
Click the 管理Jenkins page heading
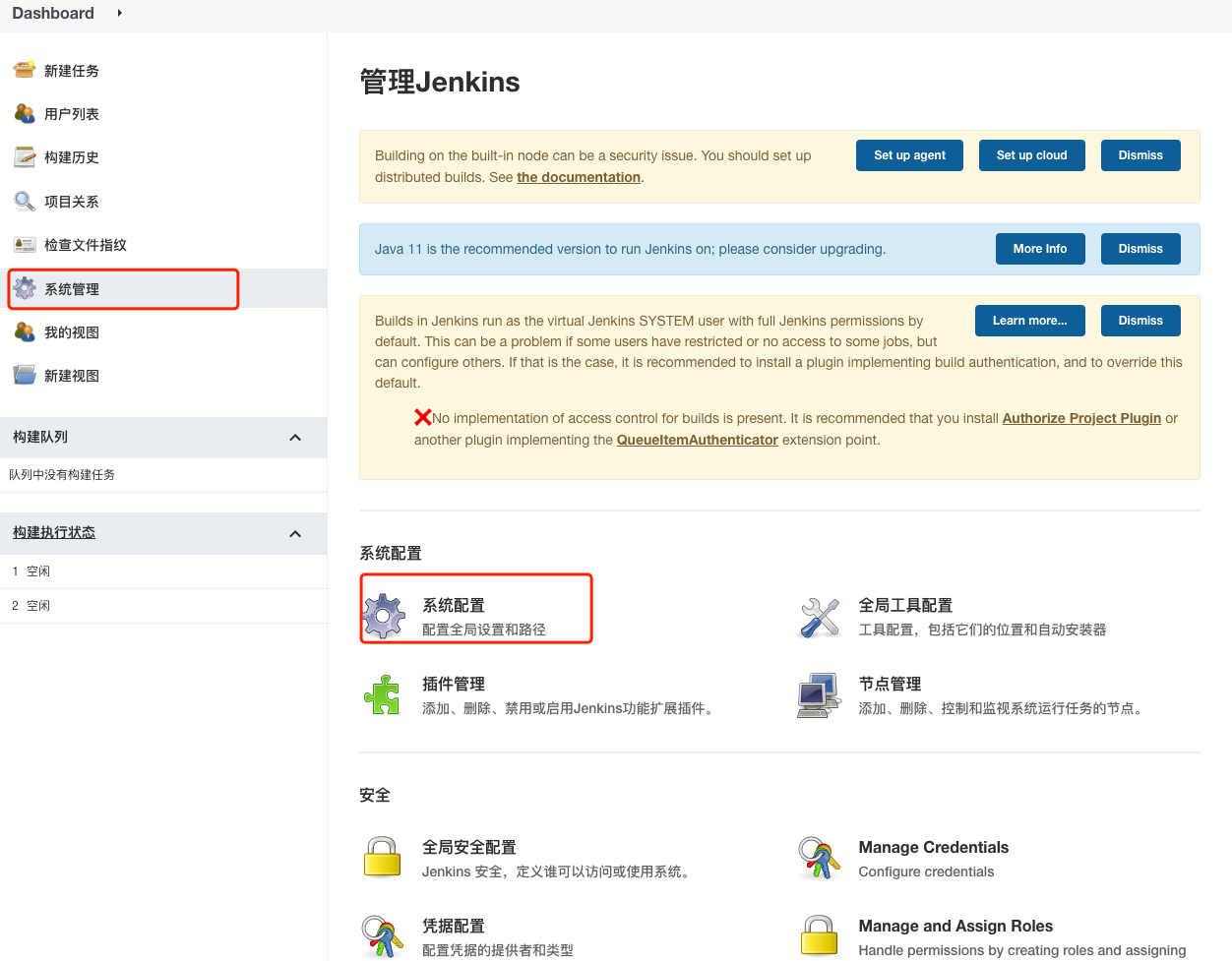coord(440,82)
